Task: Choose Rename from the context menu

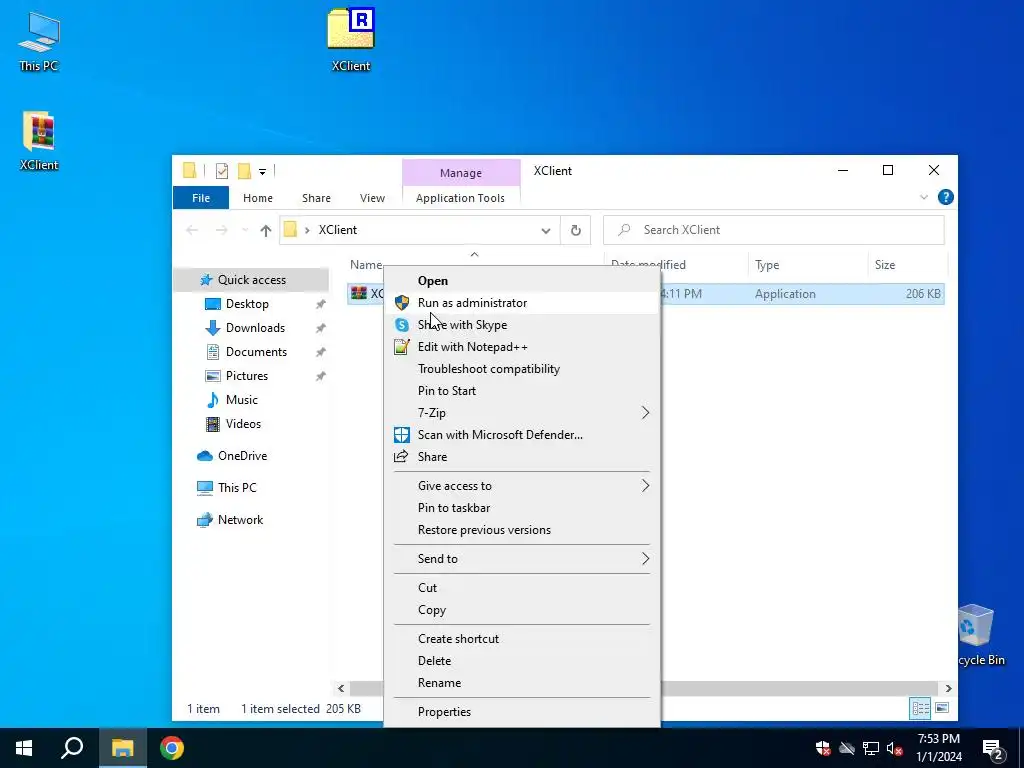Action: click(x=522, y=683)
